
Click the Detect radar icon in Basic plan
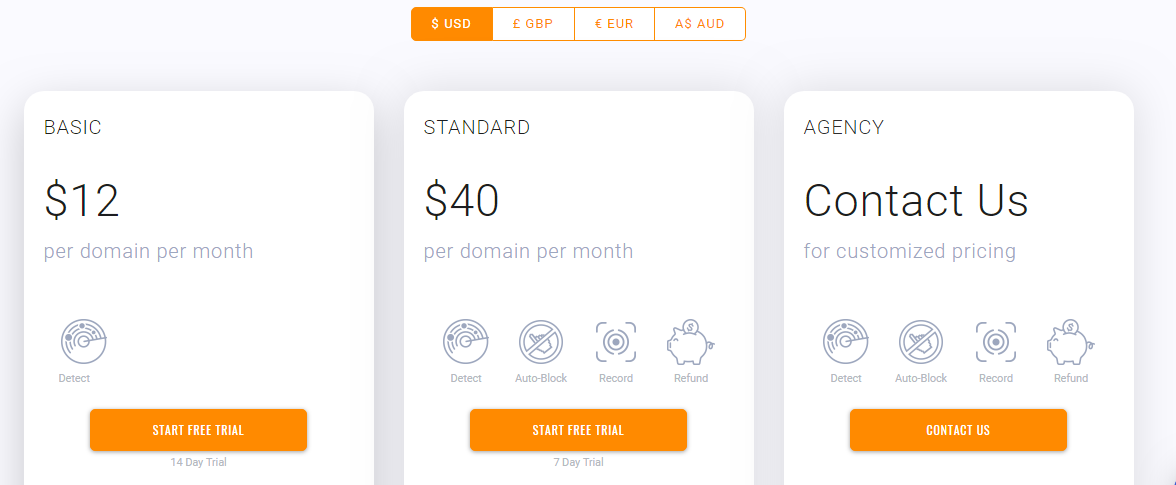pos(84,342)
